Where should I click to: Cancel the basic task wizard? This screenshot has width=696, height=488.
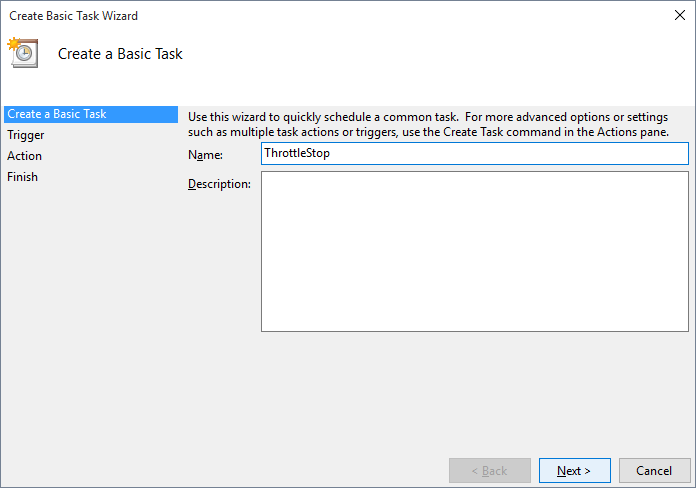654,471
